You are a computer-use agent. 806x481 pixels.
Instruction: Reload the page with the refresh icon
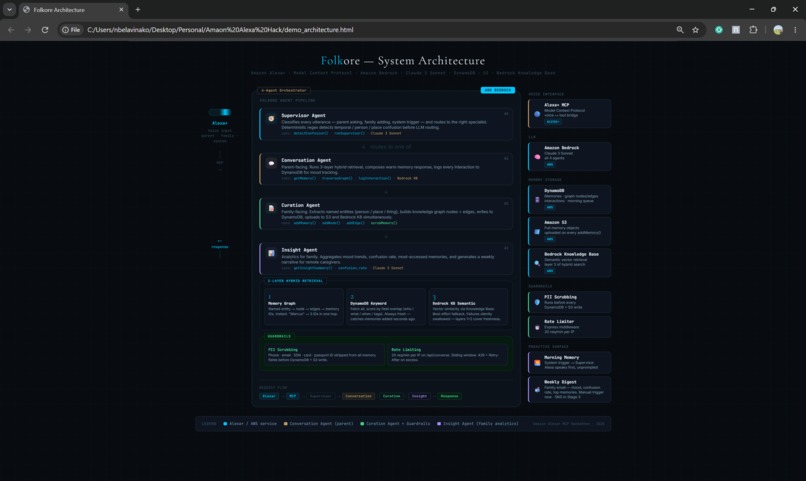click(x=45, y=30)
